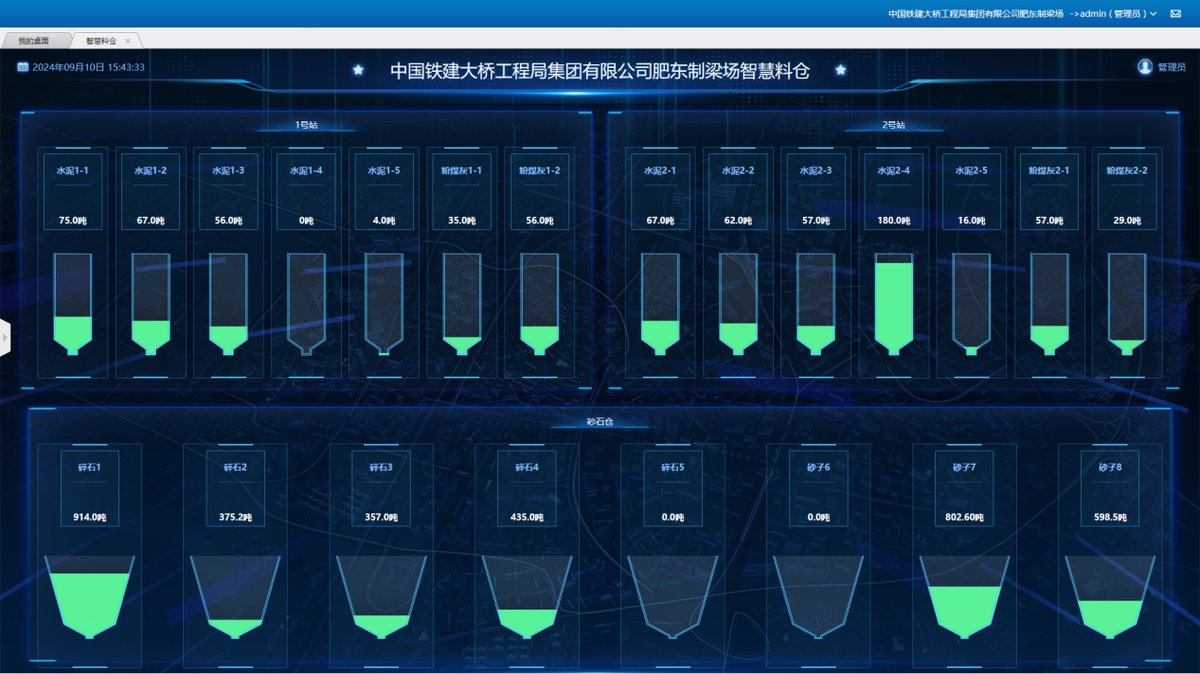Expand the admin account dropdown arrow
The width and height of the screenshot is (1200, 674).
1153,14
